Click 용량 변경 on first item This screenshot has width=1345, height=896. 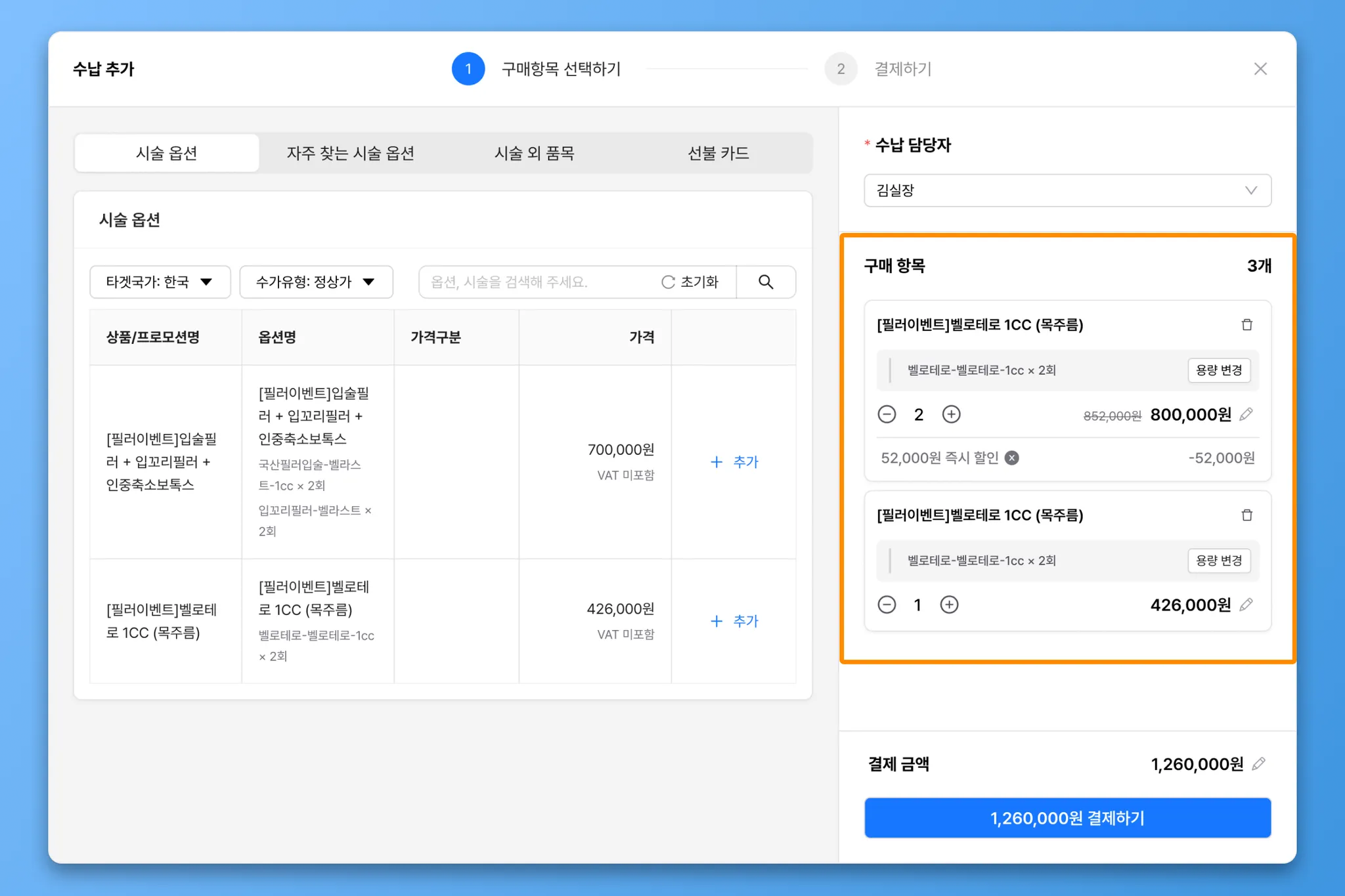(x=1219, y=370)
